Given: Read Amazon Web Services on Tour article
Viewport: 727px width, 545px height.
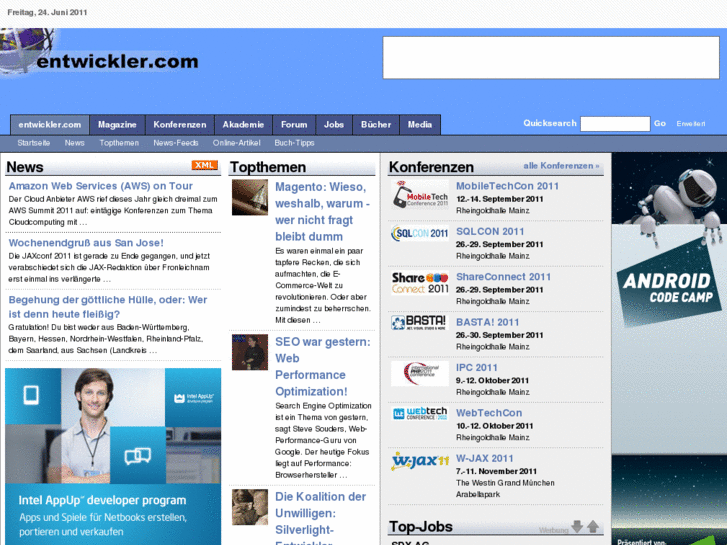Looking at the screenshot, I should [x=101, y=186].
